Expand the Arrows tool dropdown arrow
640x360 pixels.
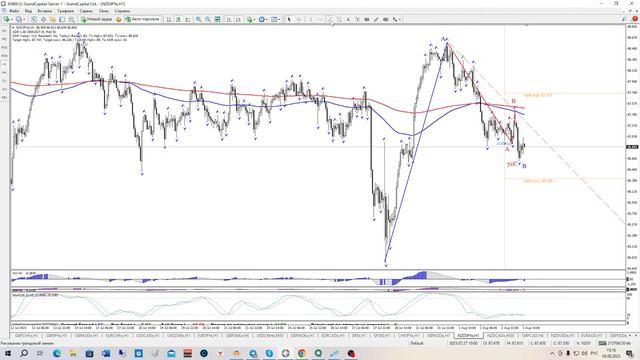399,19
